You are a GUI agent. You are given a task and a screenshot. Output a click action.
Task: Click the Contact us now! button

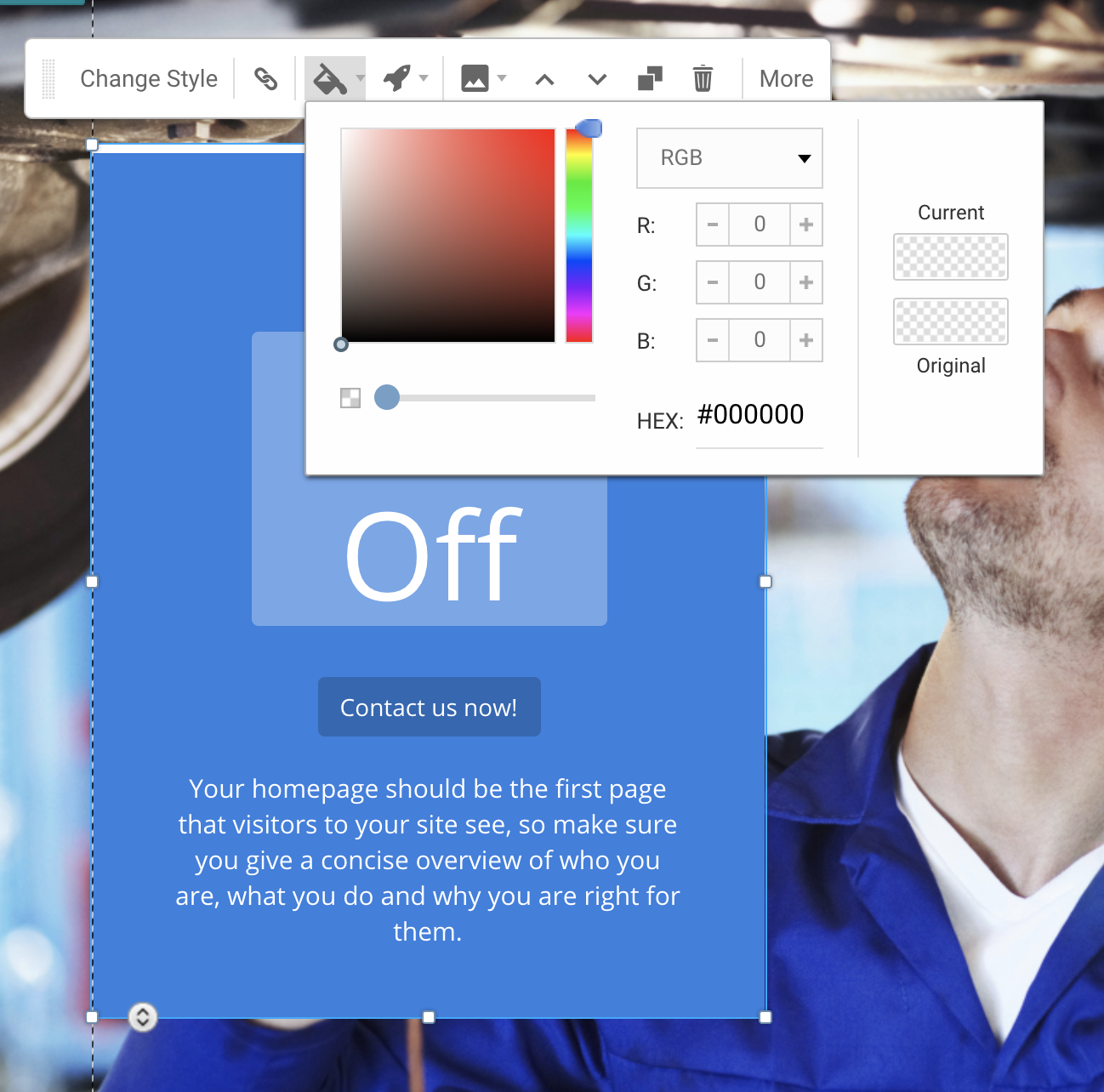tap(429, 708)
